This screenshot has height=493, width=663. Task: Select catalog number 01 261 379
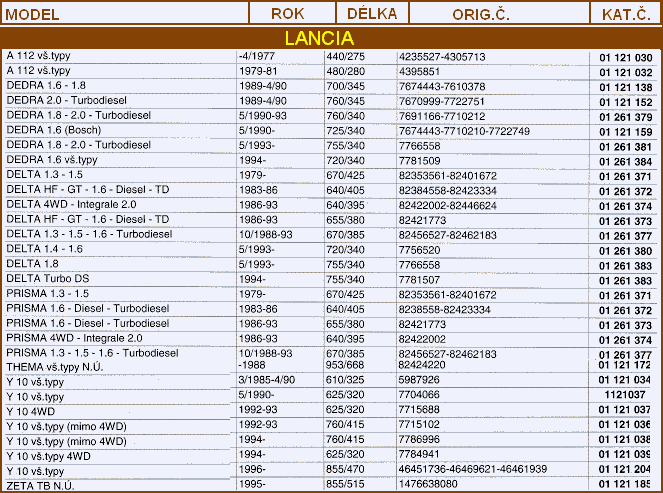point(626,117)
